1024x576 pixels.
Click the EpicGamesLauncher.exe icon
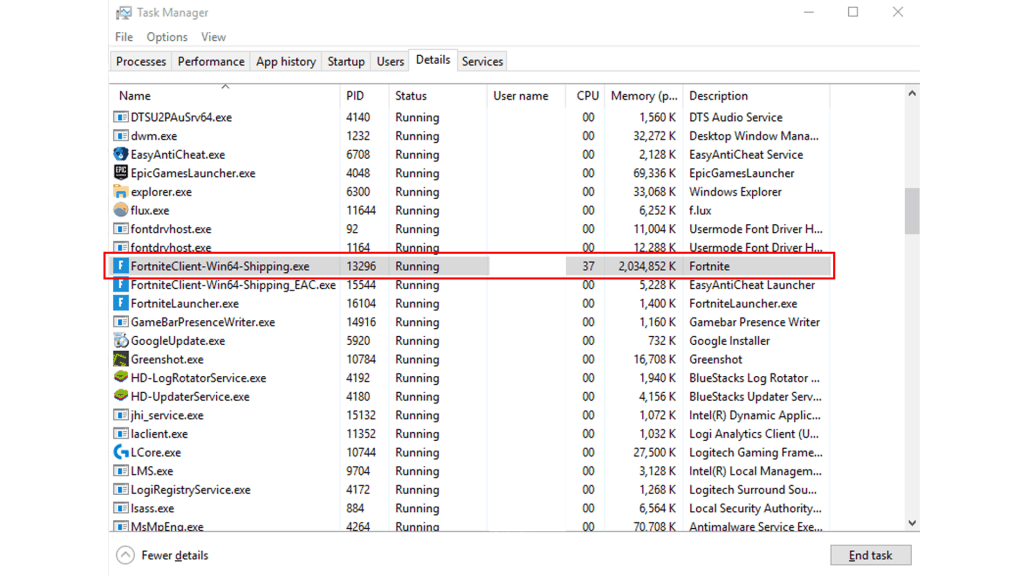tap(121, 172)
